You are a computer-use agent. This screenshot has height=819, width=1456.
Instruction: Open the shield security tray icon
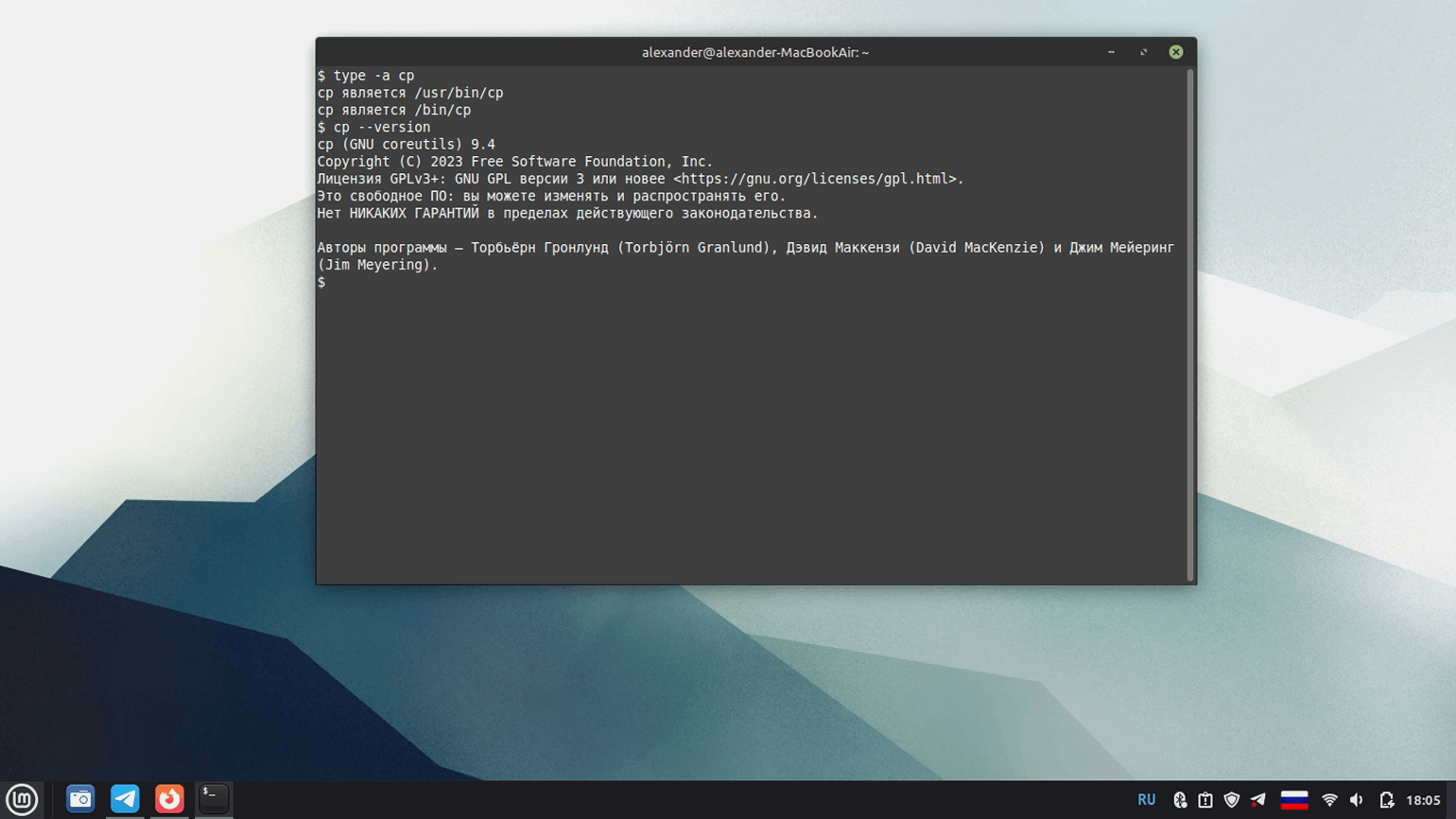(1231, 800)
